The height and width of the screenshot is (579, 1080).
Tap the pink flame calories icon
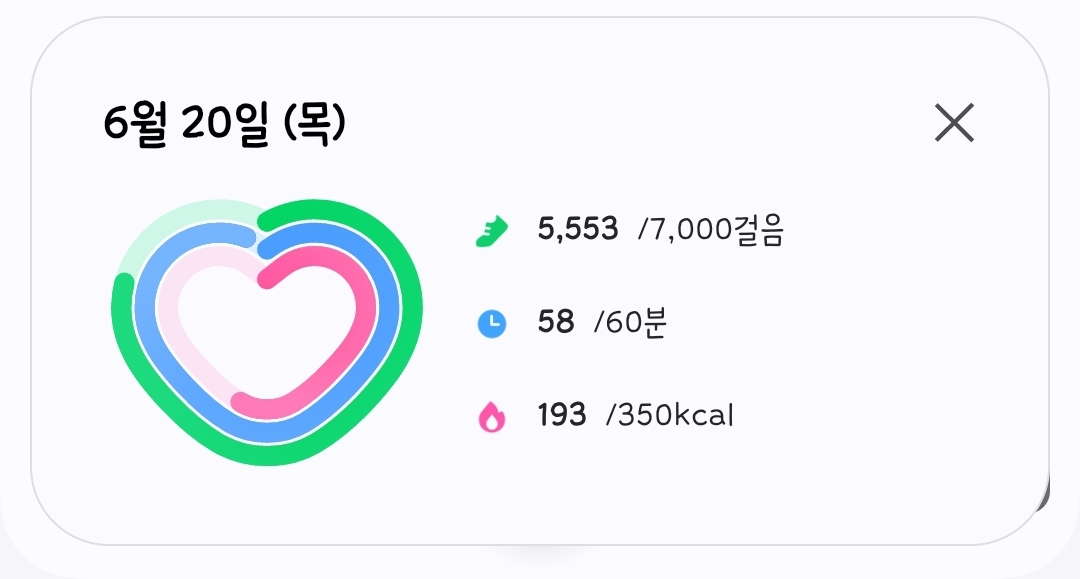click(491, 416)
